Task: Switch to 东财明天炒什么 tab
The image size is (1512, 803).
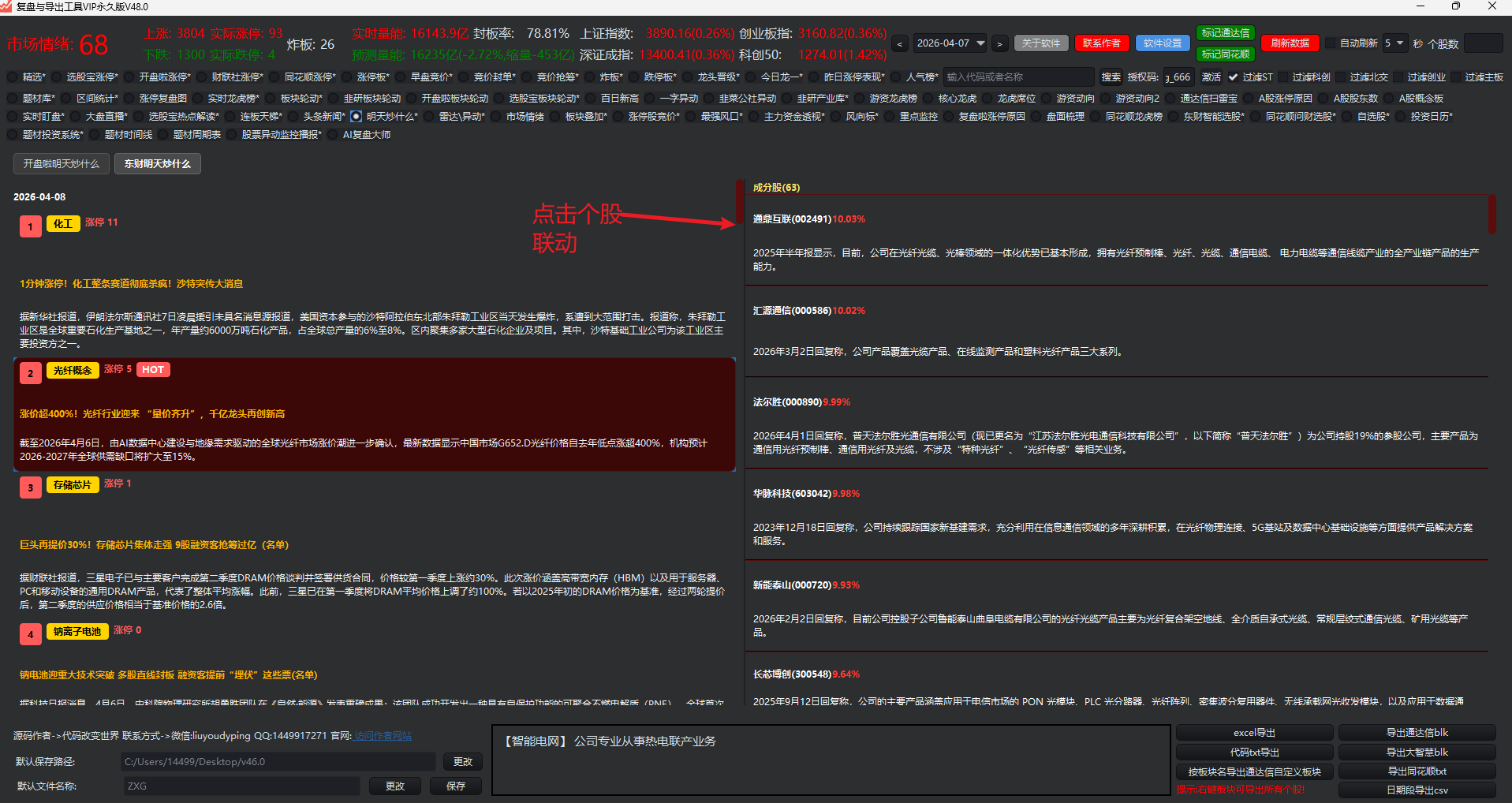Action: point(158,164)
